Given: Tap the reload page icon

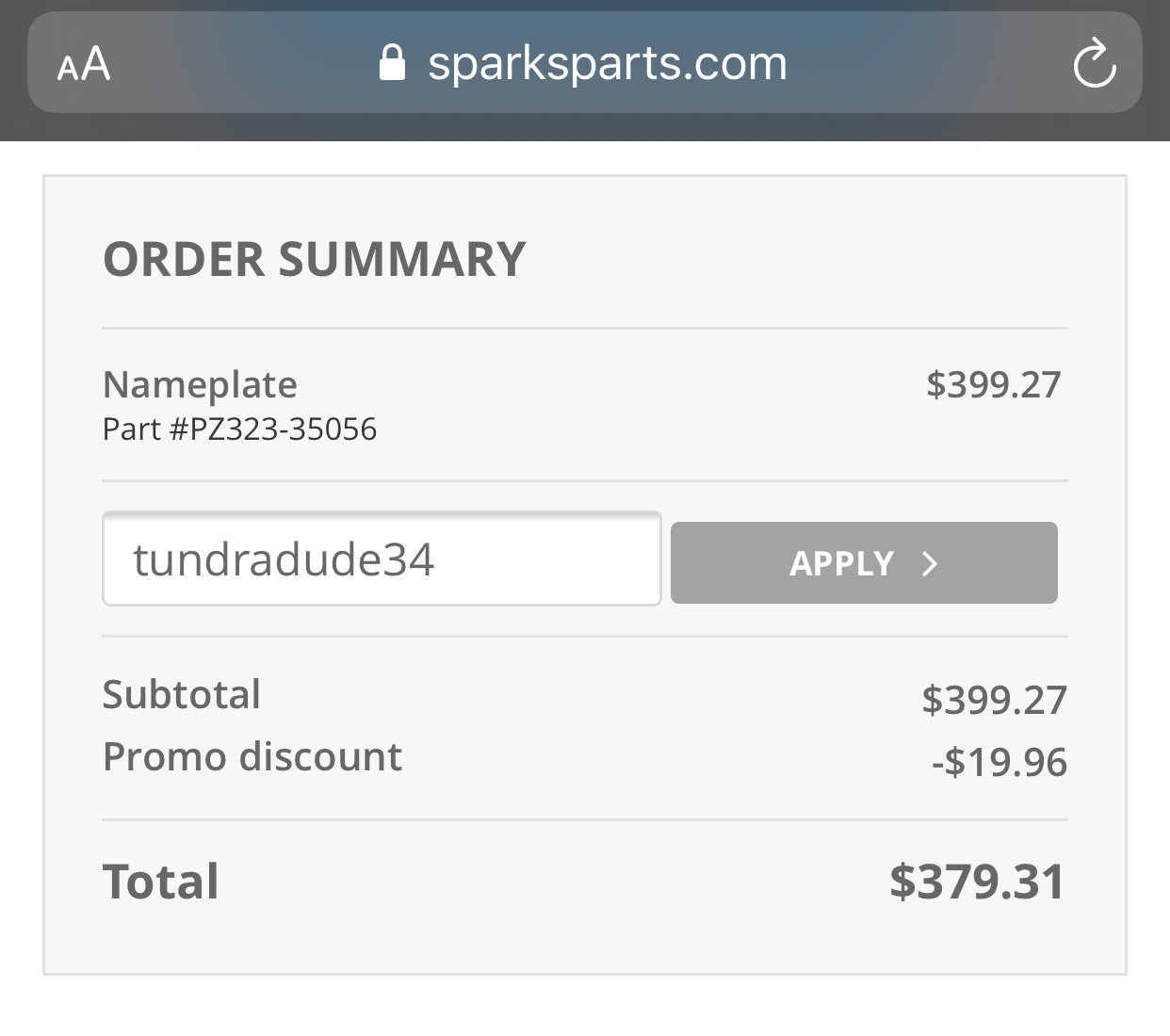Looking at the screenshot, I should pyautogui.click(x=1095, y=63).
